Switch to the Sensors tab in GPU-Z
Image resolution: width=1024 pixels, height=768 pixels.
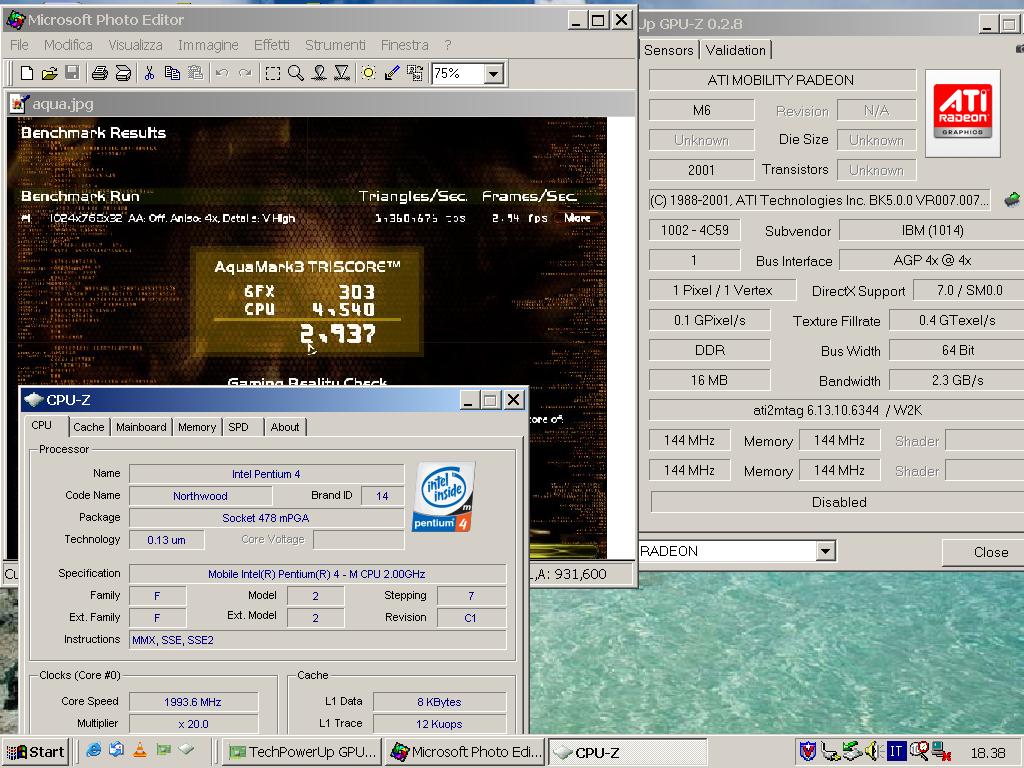point(668,50)
